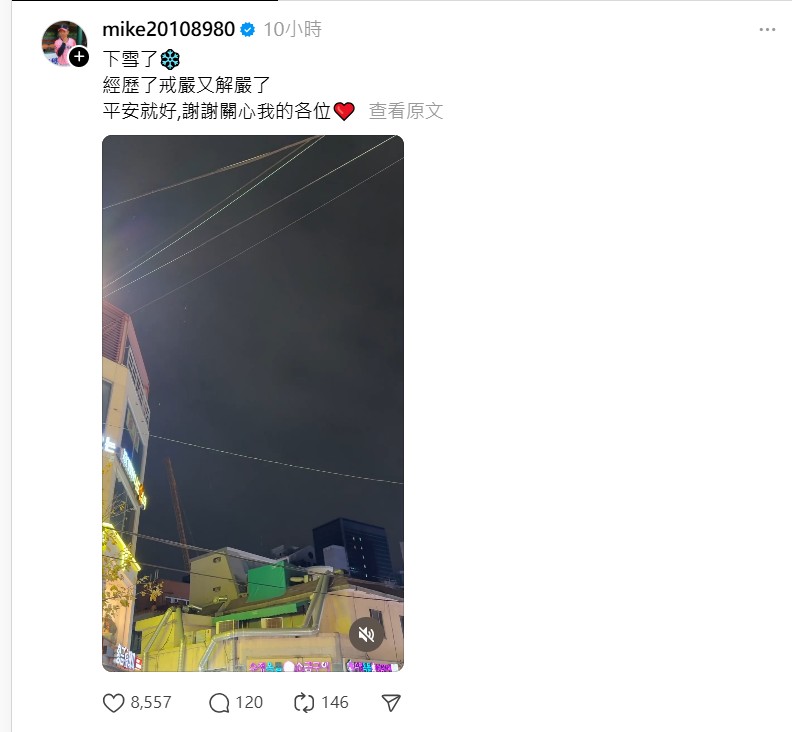
Task: Click the snowflake emoji after 下雪了
Action: (x=170, y=60)
